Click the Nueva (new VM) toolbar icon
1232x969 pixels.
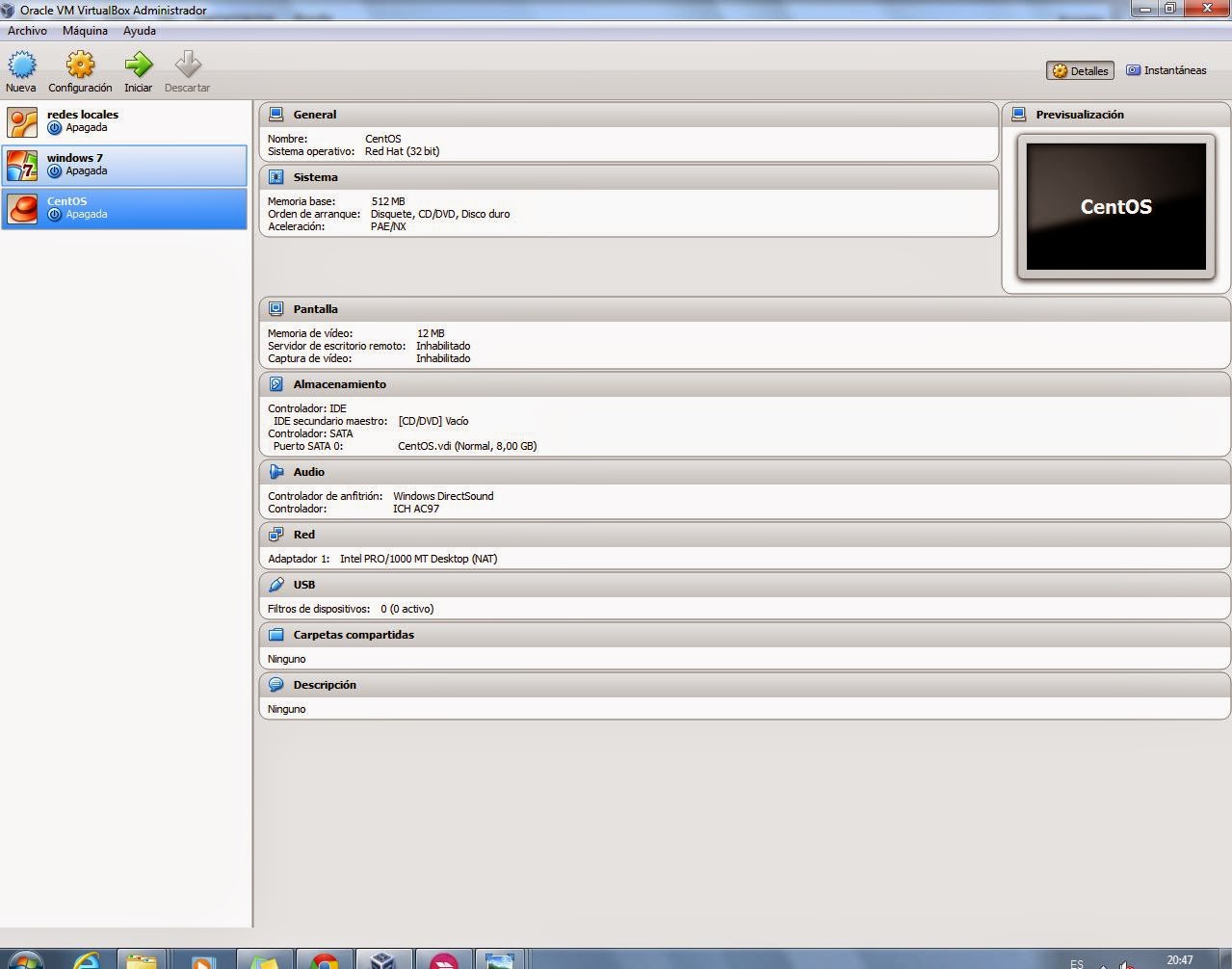click(x=21, y=65)
